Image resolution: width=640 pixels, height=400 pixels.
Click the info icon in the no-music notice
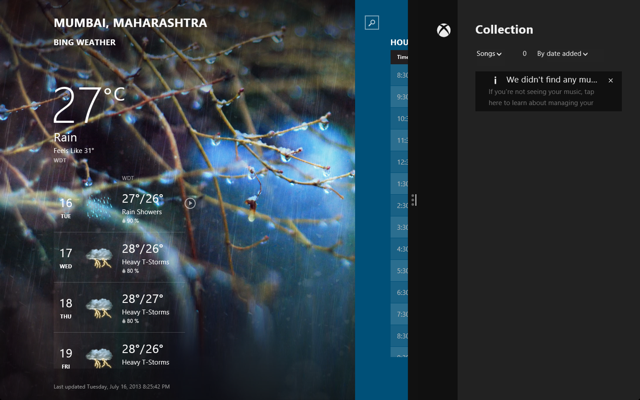tap(495, 80)
